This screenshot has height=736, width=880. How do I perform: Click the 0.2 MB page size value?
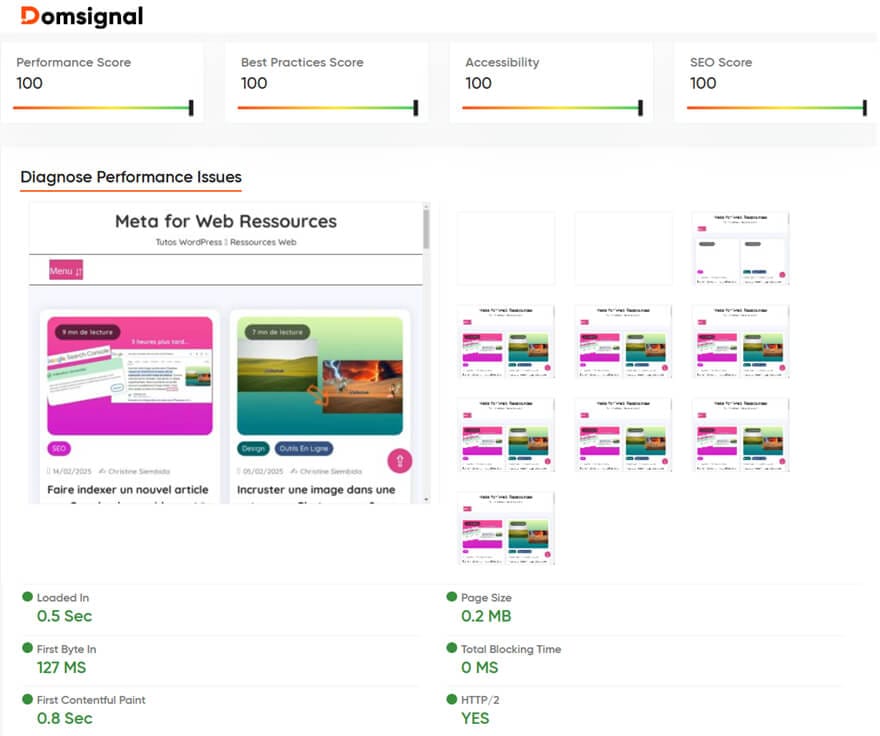click(486, 616)
